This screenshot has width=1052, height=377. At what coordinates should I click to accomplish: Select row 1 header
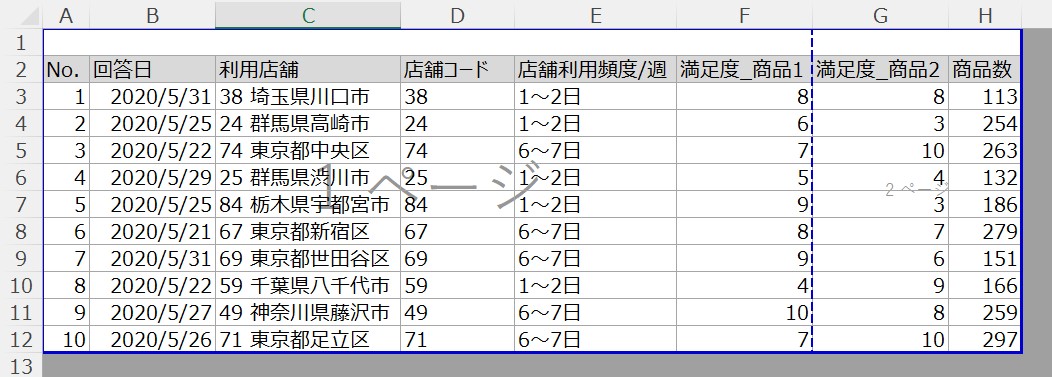[x=21, y=43]
